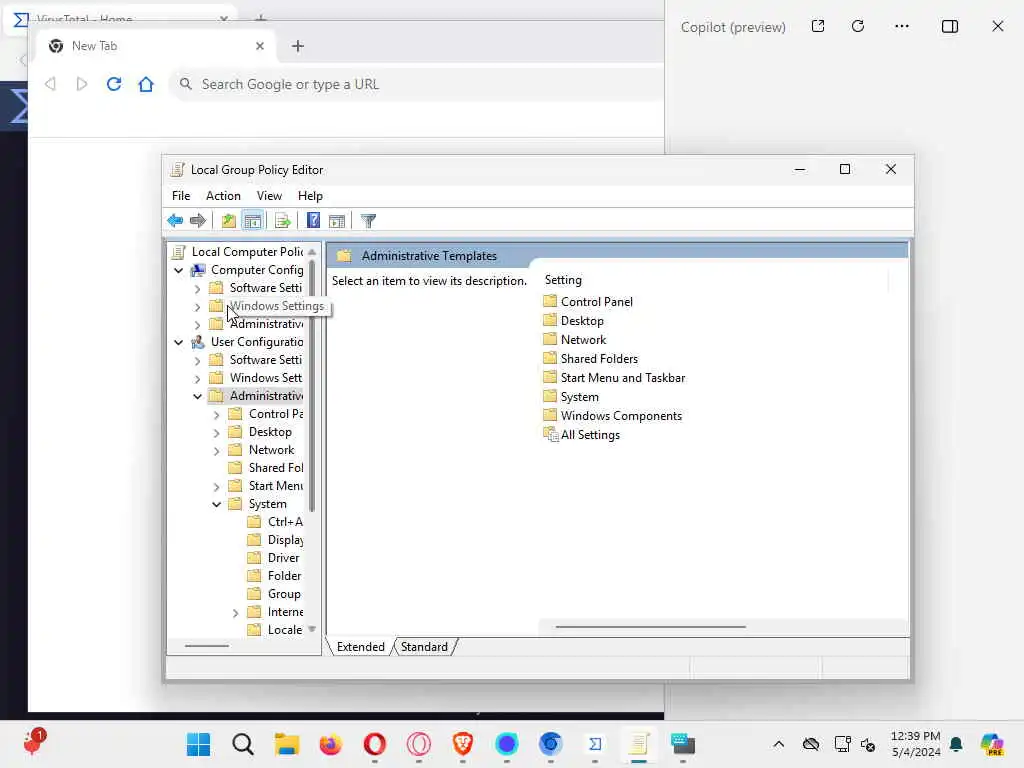The image size is (1024, 768).
Task: Expand the Desktop tree node
Action: [216, 432]
